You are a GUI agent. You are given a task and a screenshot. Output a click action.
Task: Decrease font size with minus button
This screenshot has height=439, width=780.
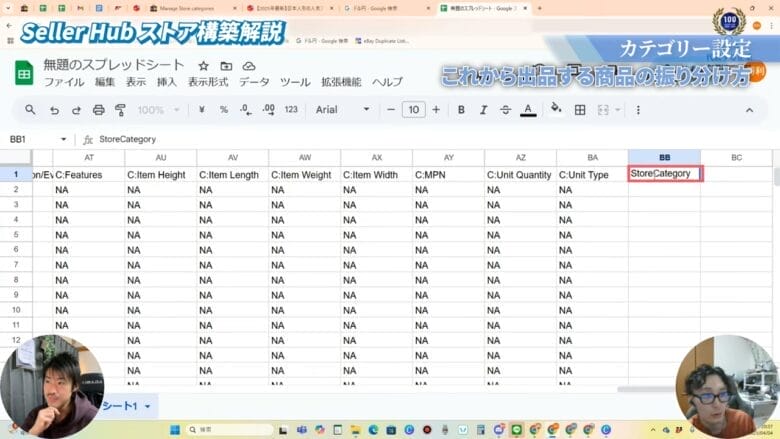(391, 110)
